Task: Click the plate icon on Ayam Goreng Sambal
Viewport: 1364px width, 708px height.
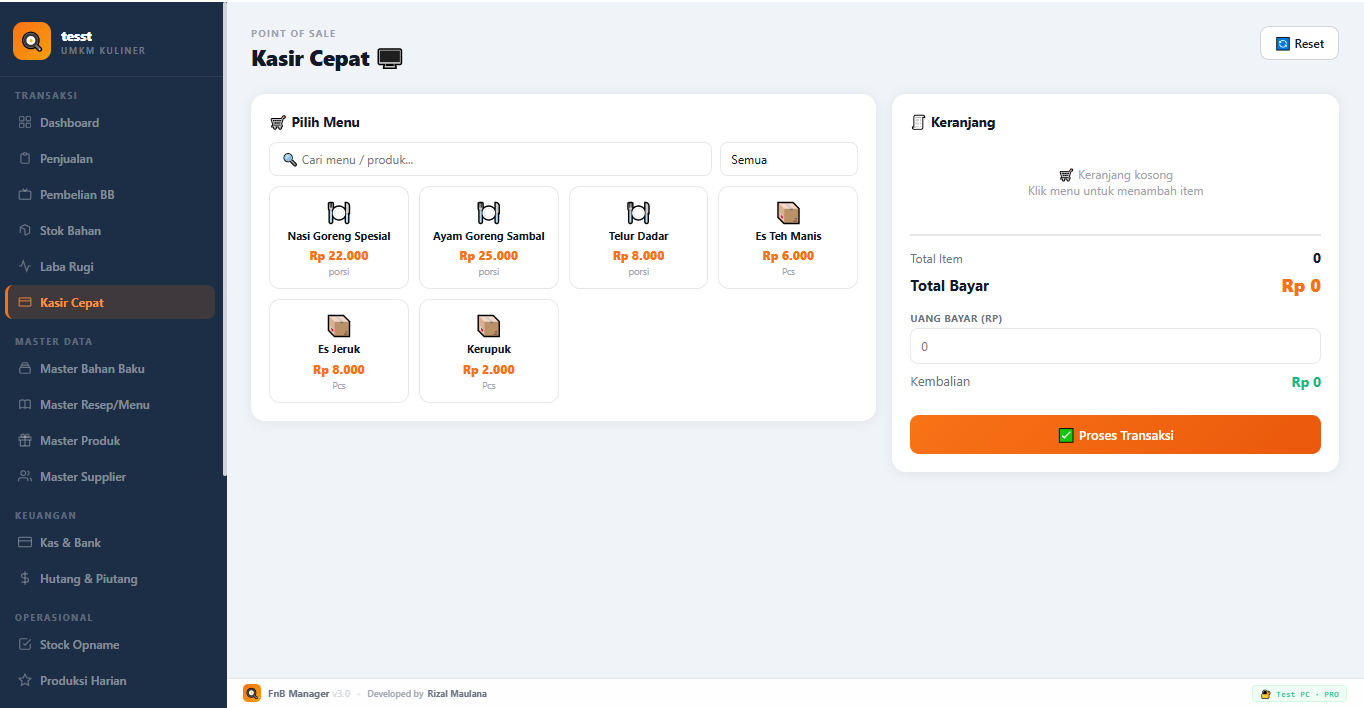Action: [489, 212]
